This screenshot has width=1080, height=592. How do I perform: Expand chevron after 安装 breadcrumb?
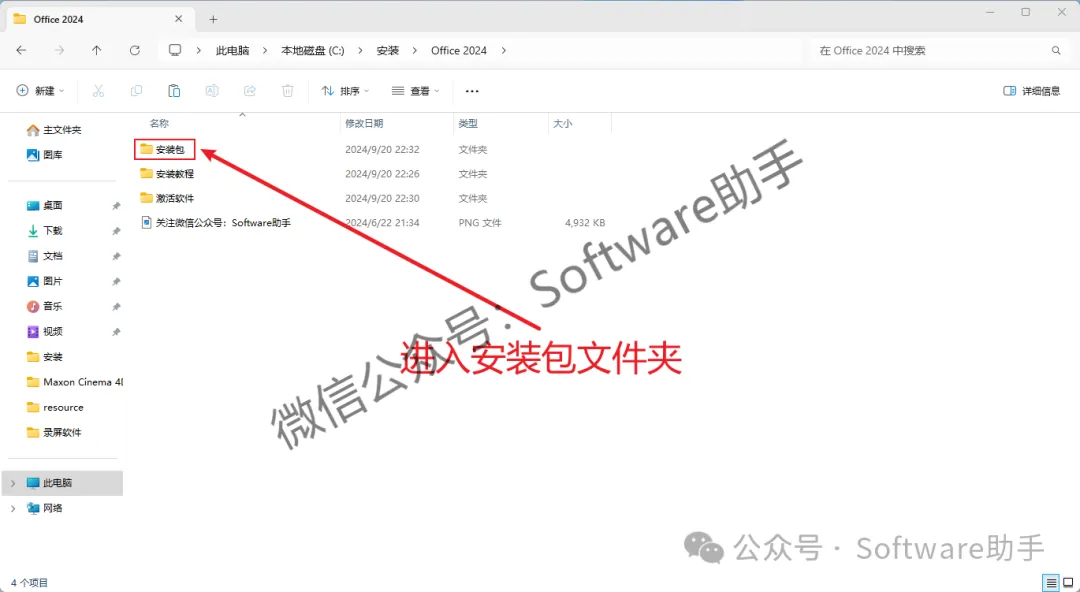point(415,50)
